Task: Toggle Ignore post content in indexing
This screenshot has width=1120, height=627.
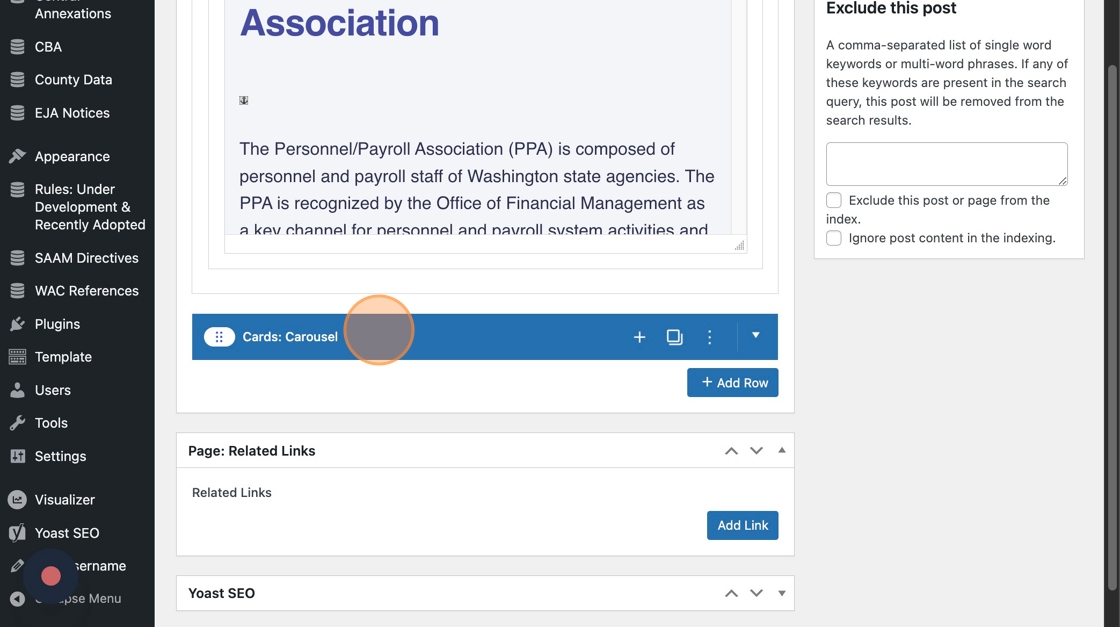Action: (834, 238)
